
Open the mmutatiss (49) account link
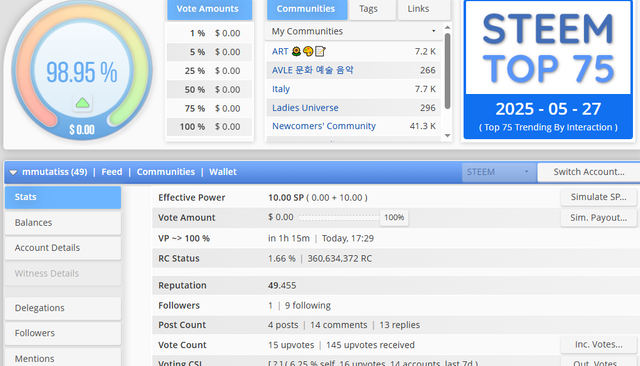coord(55,172)
